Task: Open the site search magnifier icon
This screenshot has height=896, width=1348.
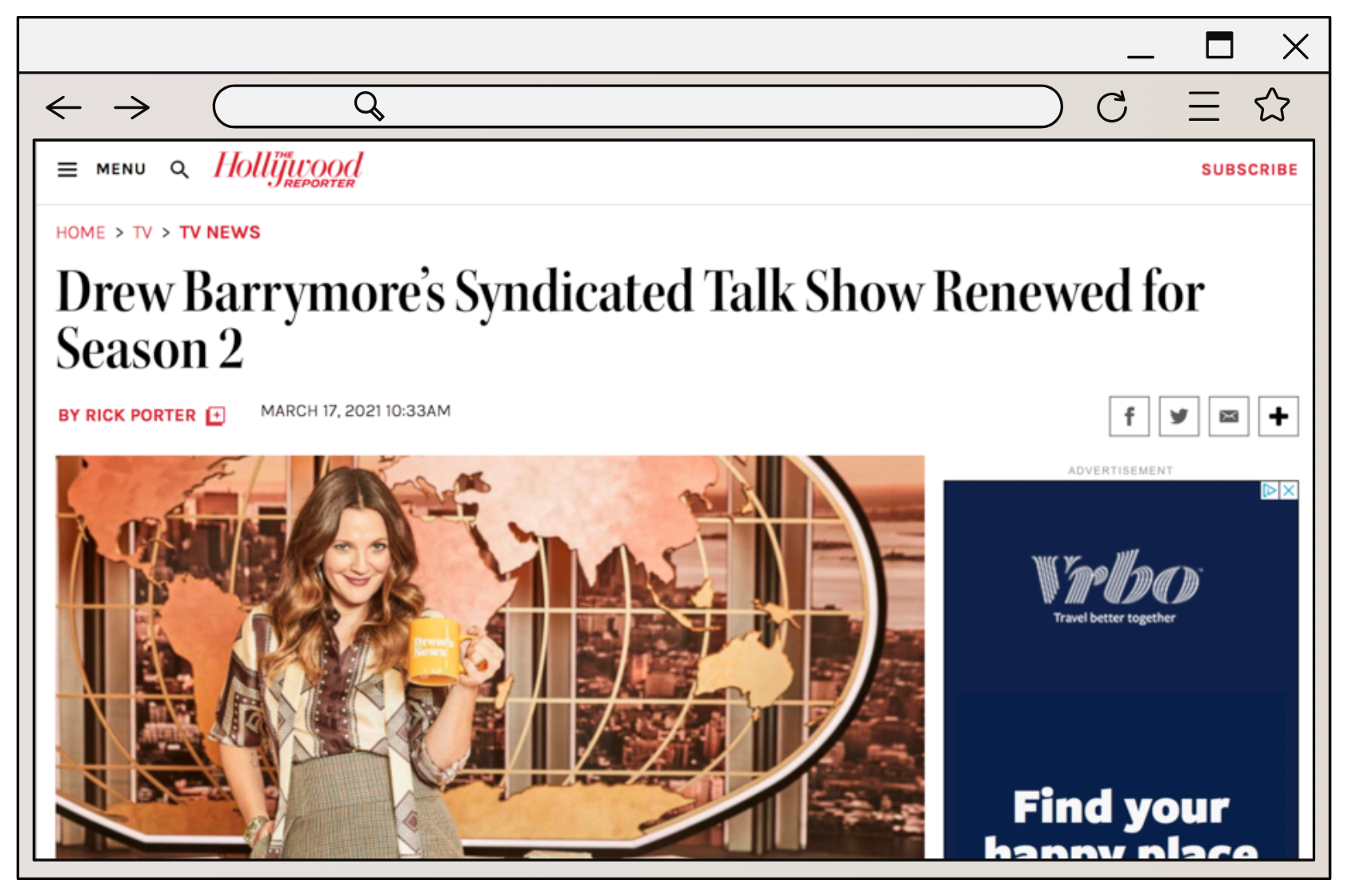Action: [x=180, y=170]
